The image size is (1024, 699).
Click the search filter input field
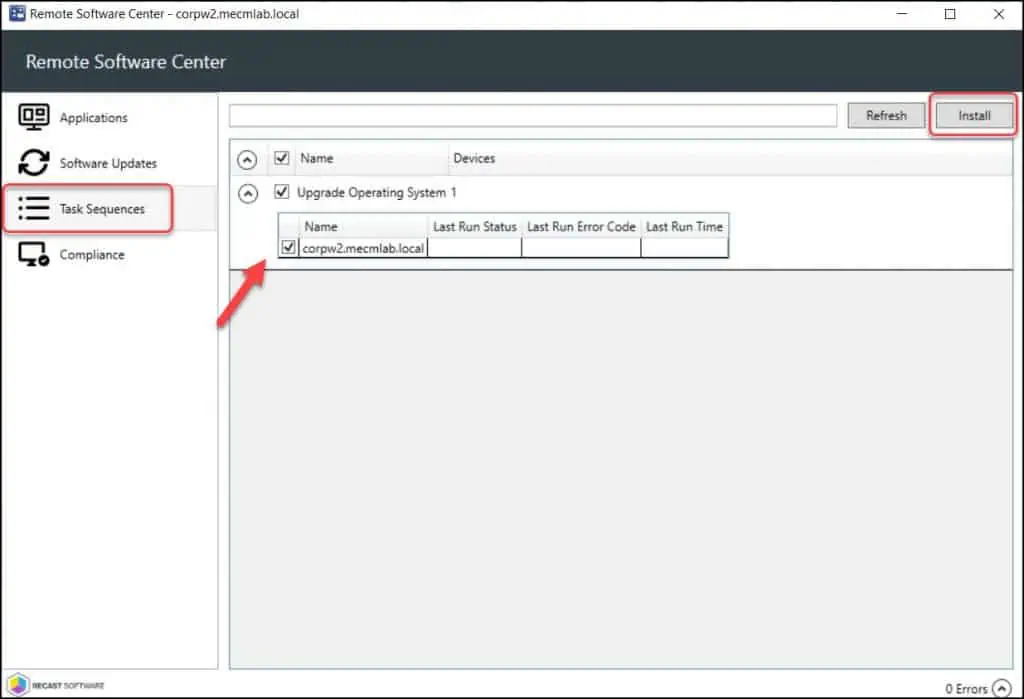[x=533, y=116]
